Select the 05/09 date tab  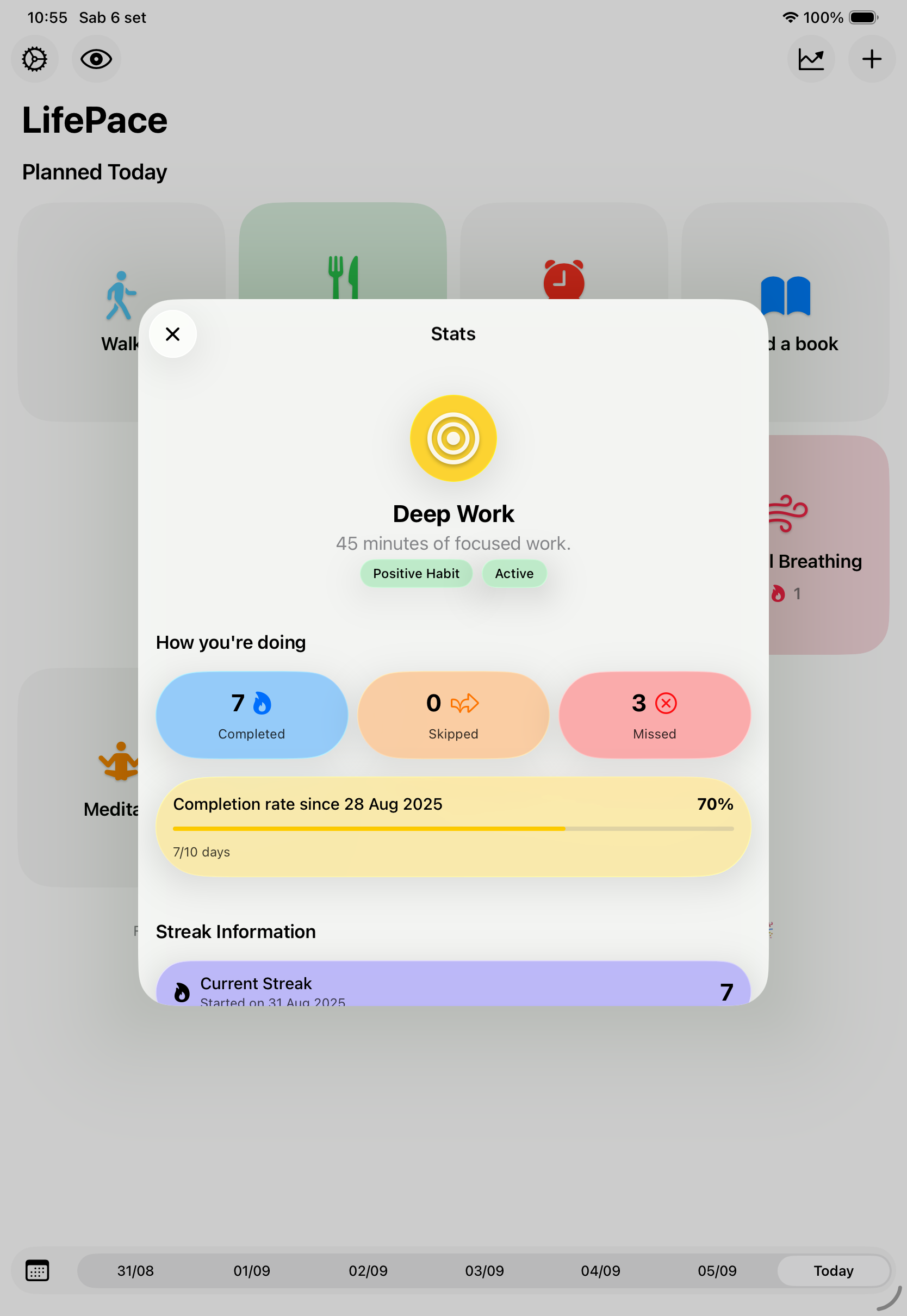click(x=717, y=1270)
